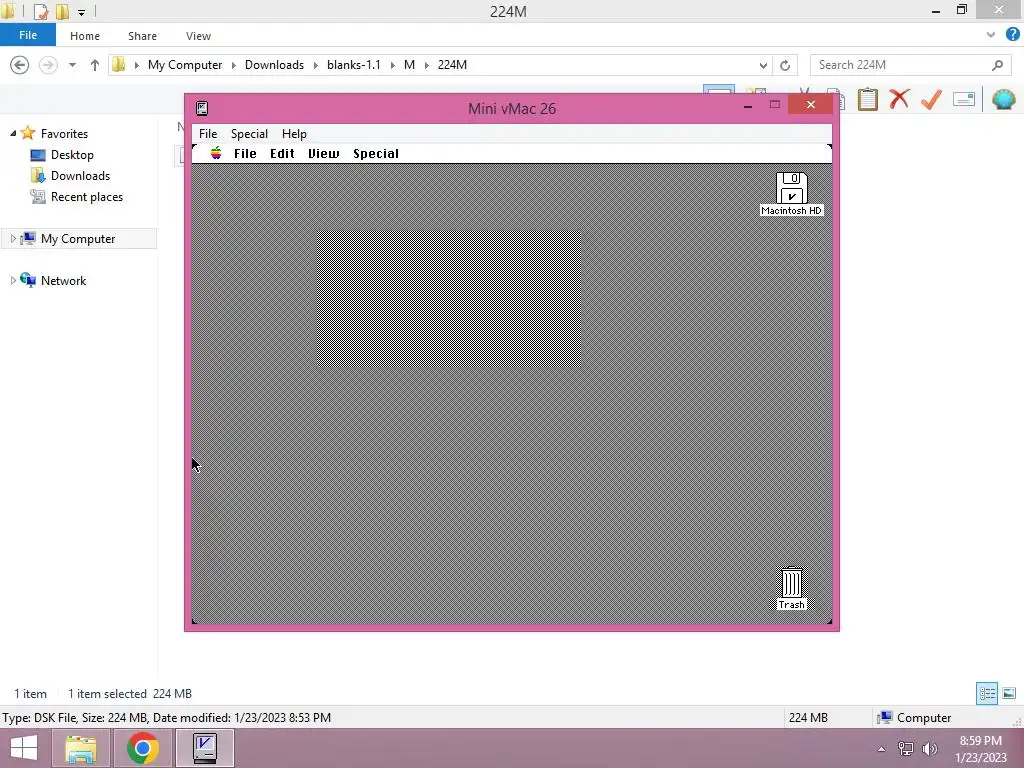The width and height of the screenshot is (1024, 768).
Task: Open the emulated Mac File menu
Action: pyautogui.click(x=245, y=153)
